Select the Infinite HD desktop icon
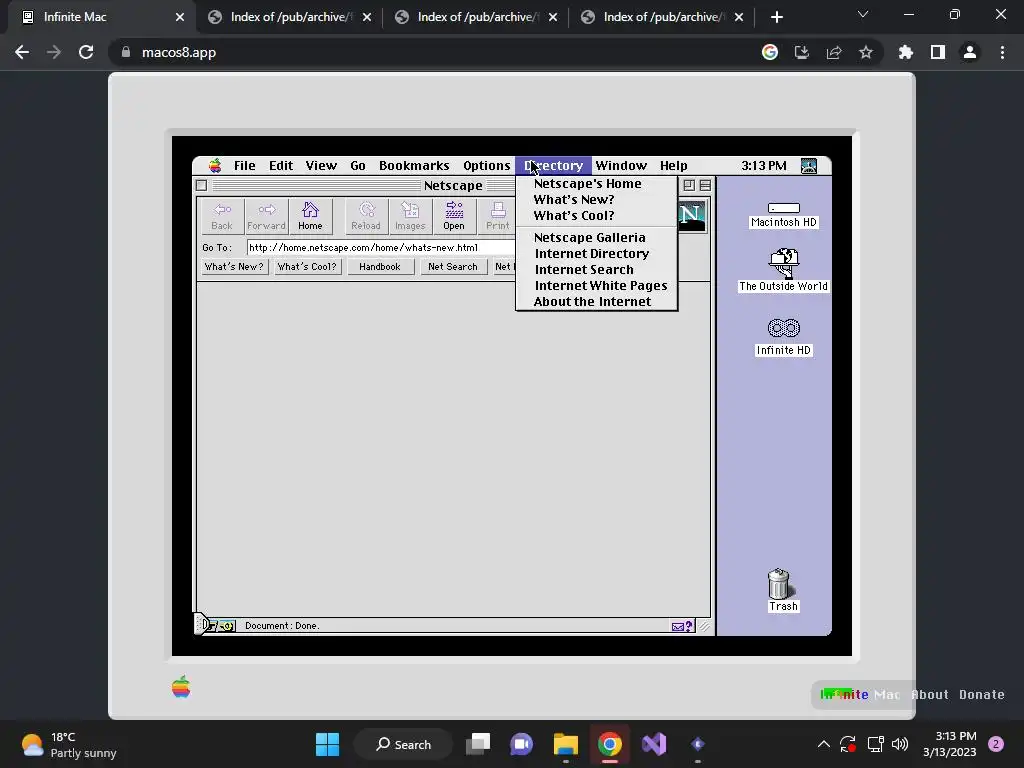Image resolution: width=1024 pixels, height=768 pixels. (x=784, y=337)
